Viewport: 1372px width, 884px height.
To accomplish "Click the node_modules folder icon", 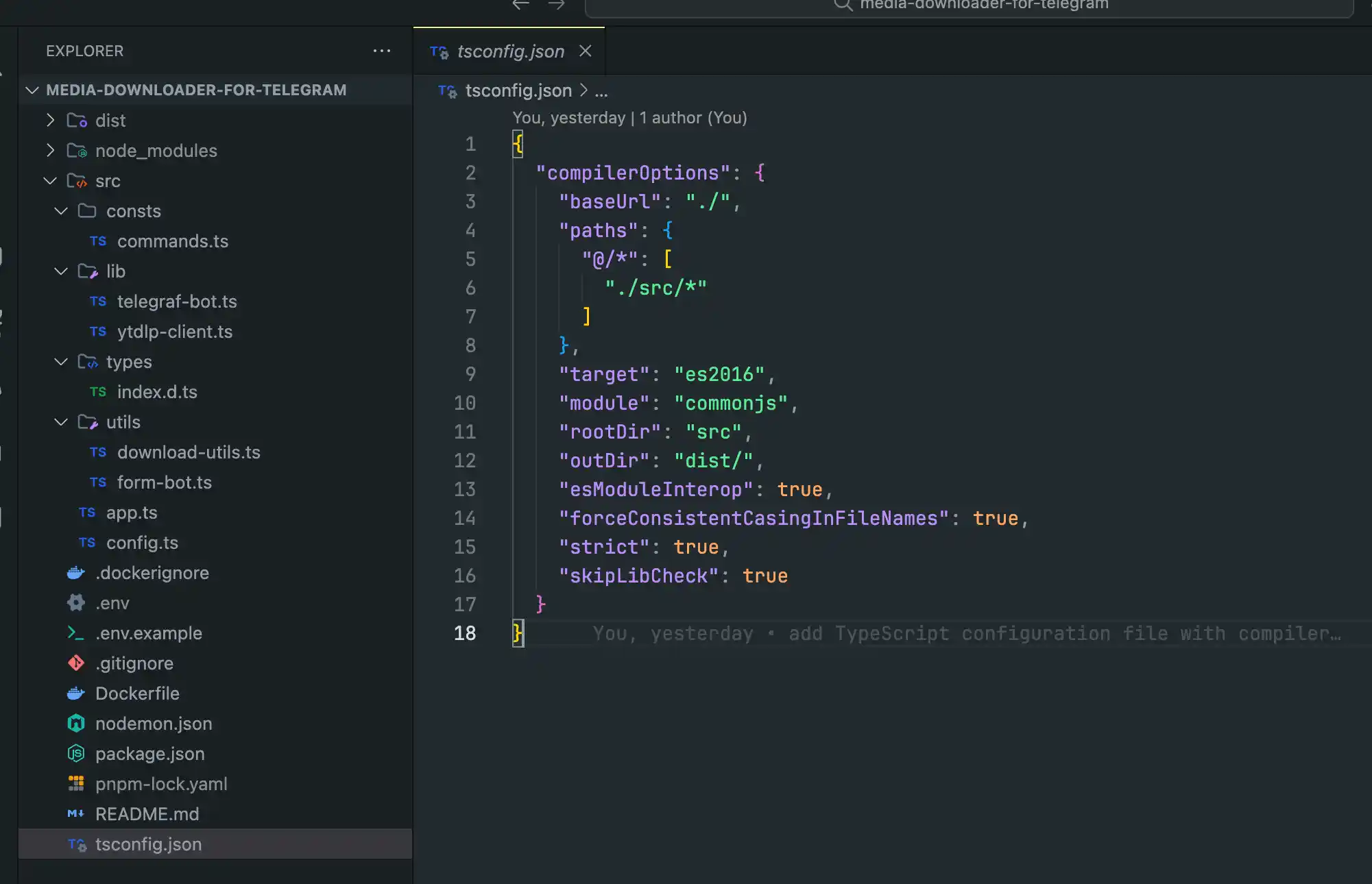I will [x=77, y=151].
